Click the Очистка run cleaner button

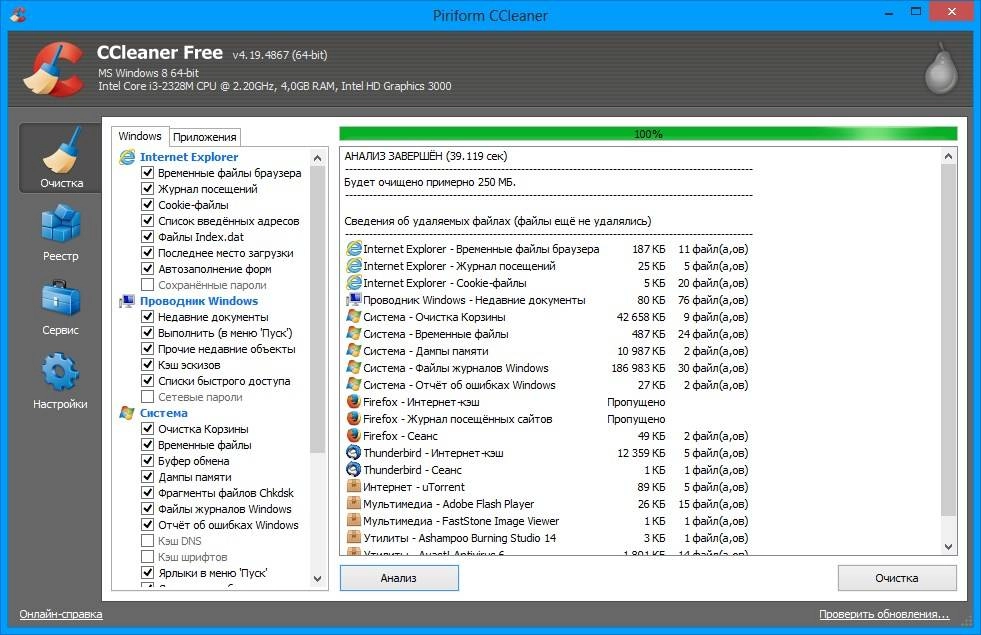[x=897, y=578]
